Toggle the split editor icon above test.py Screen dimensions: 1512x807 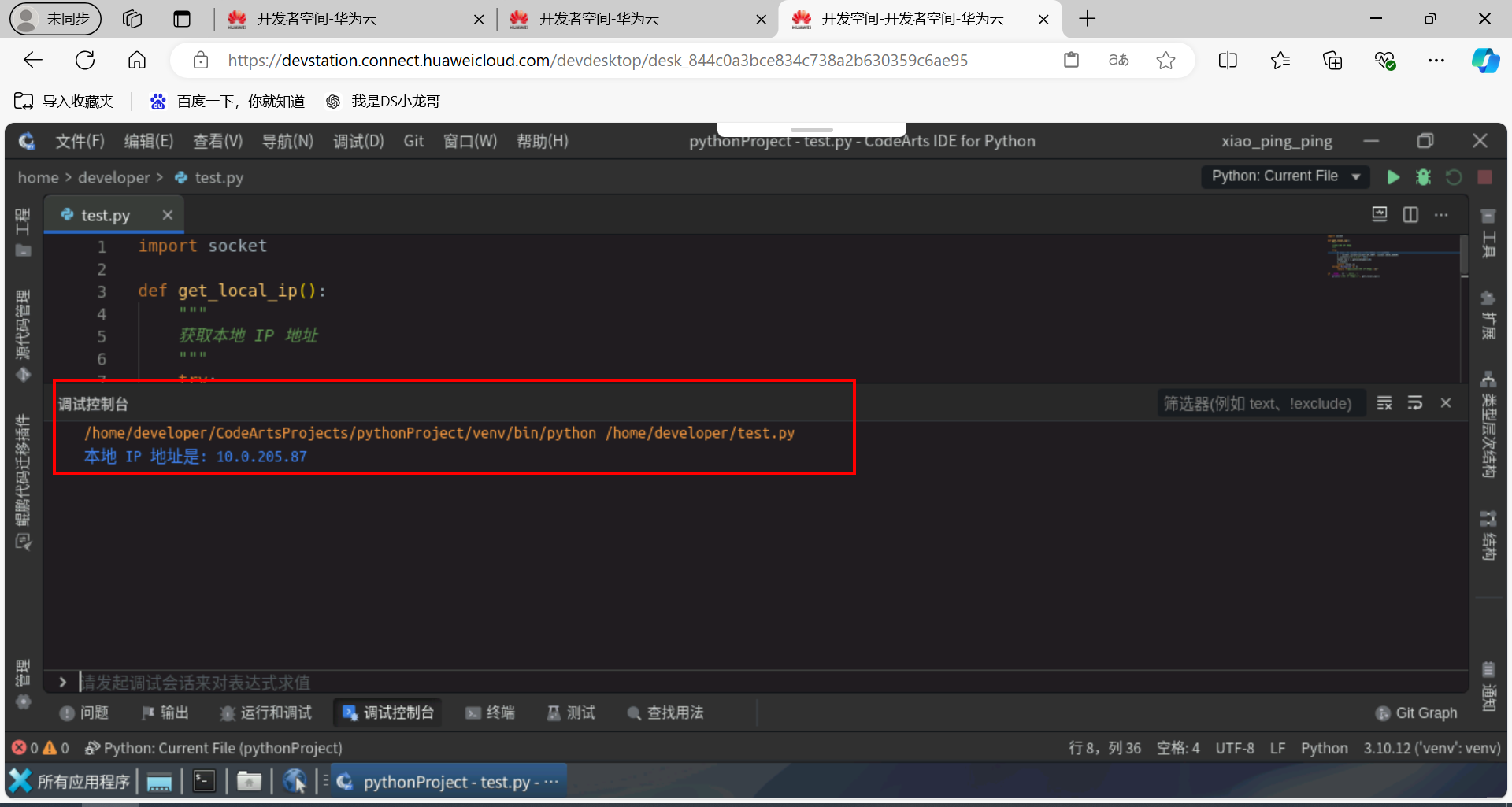click(1410, 214)
